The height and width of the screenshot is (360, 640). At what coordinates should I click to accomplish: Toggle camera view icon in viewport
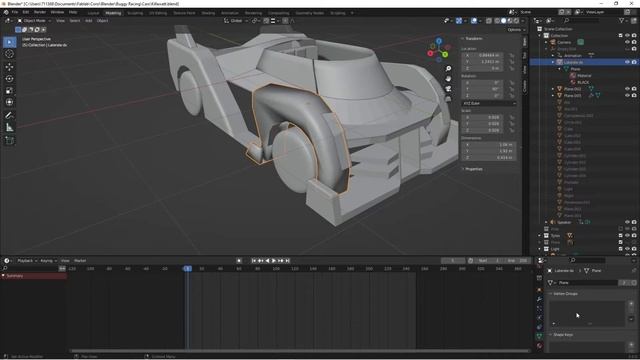[448, 88]
